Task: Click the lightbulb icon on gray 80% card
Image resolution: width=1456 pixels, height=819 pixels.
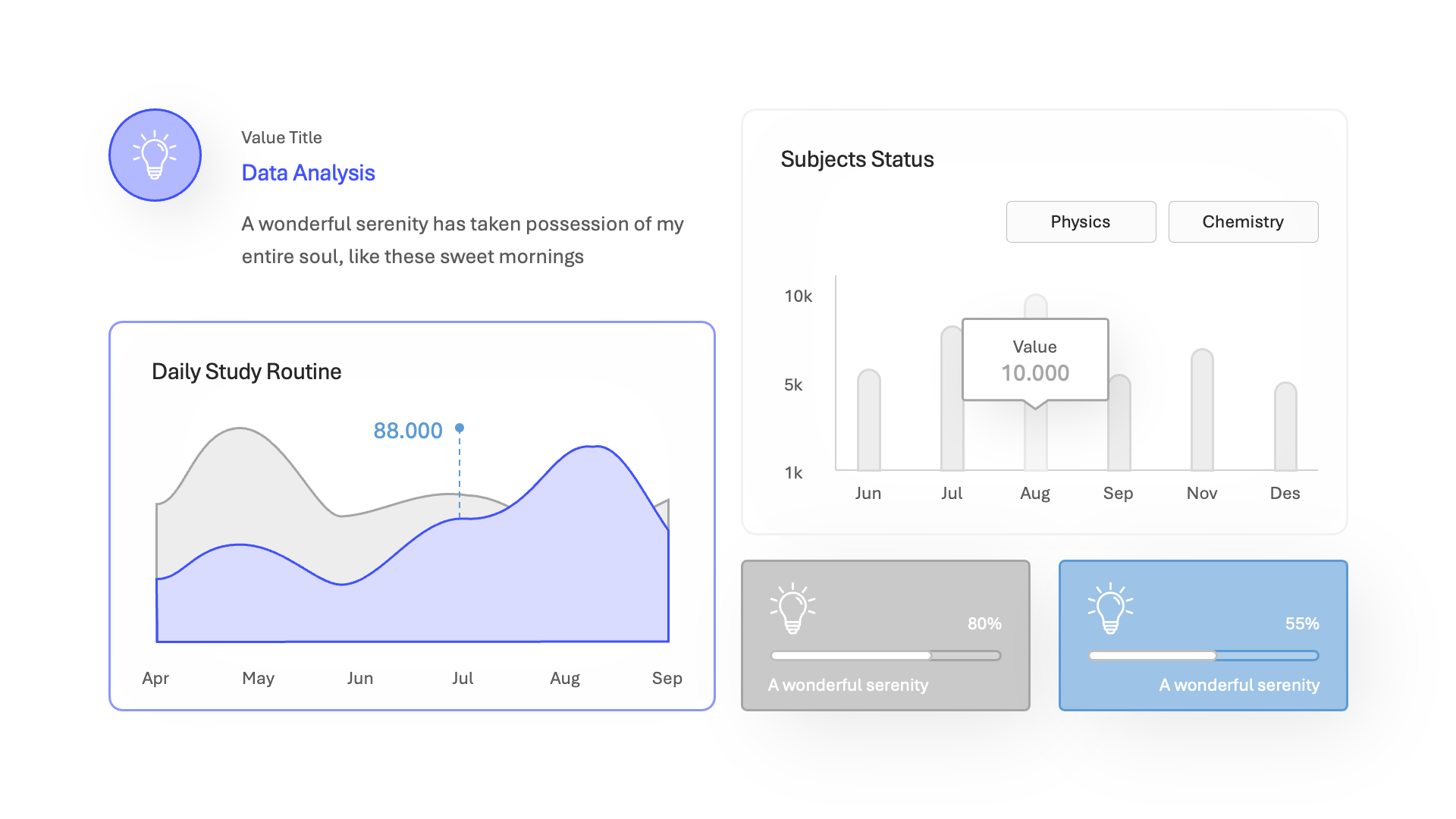Action: [792, 608]
